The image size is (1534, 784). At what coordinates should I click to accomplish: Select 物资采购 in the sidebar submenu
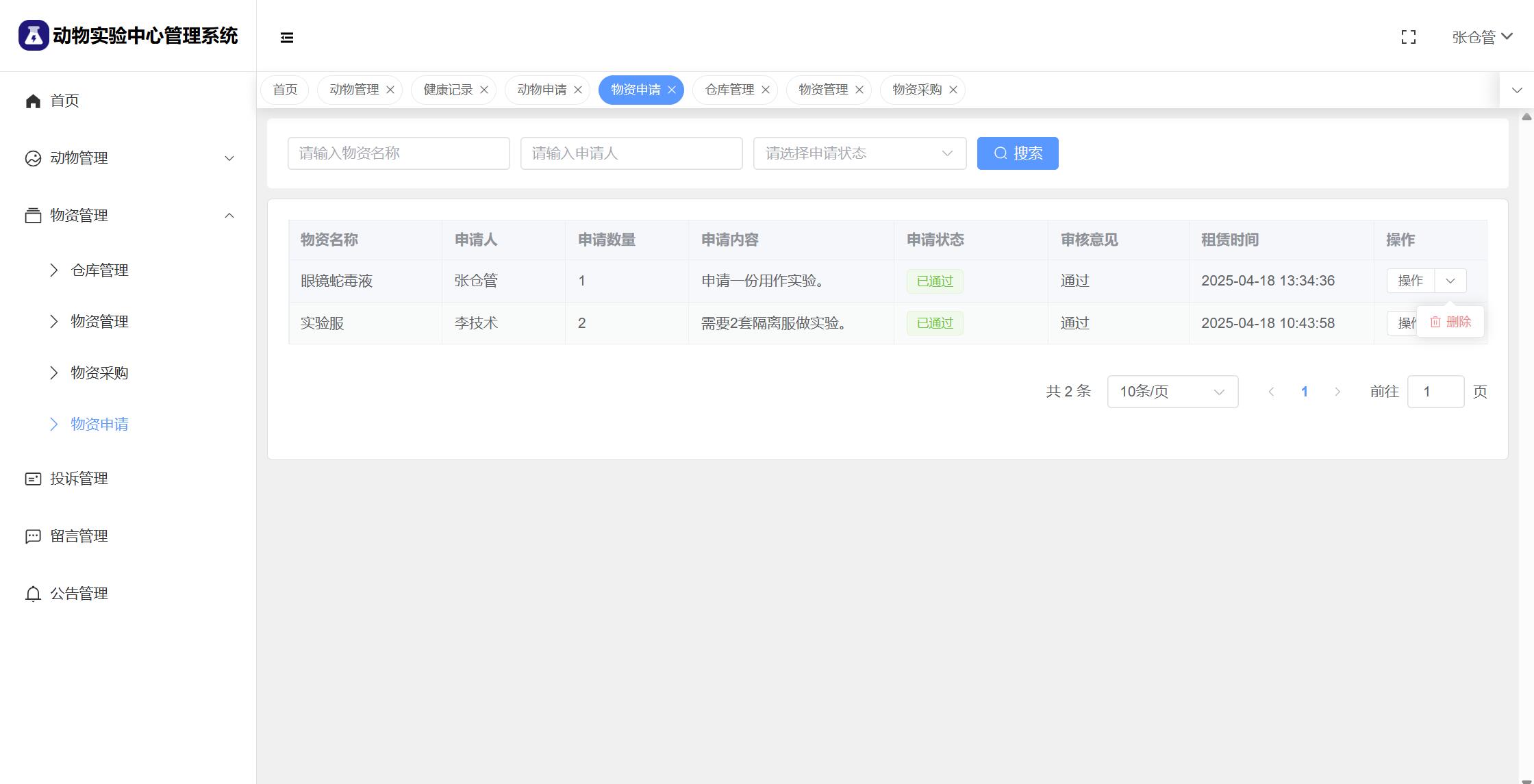tap(99, 373)
